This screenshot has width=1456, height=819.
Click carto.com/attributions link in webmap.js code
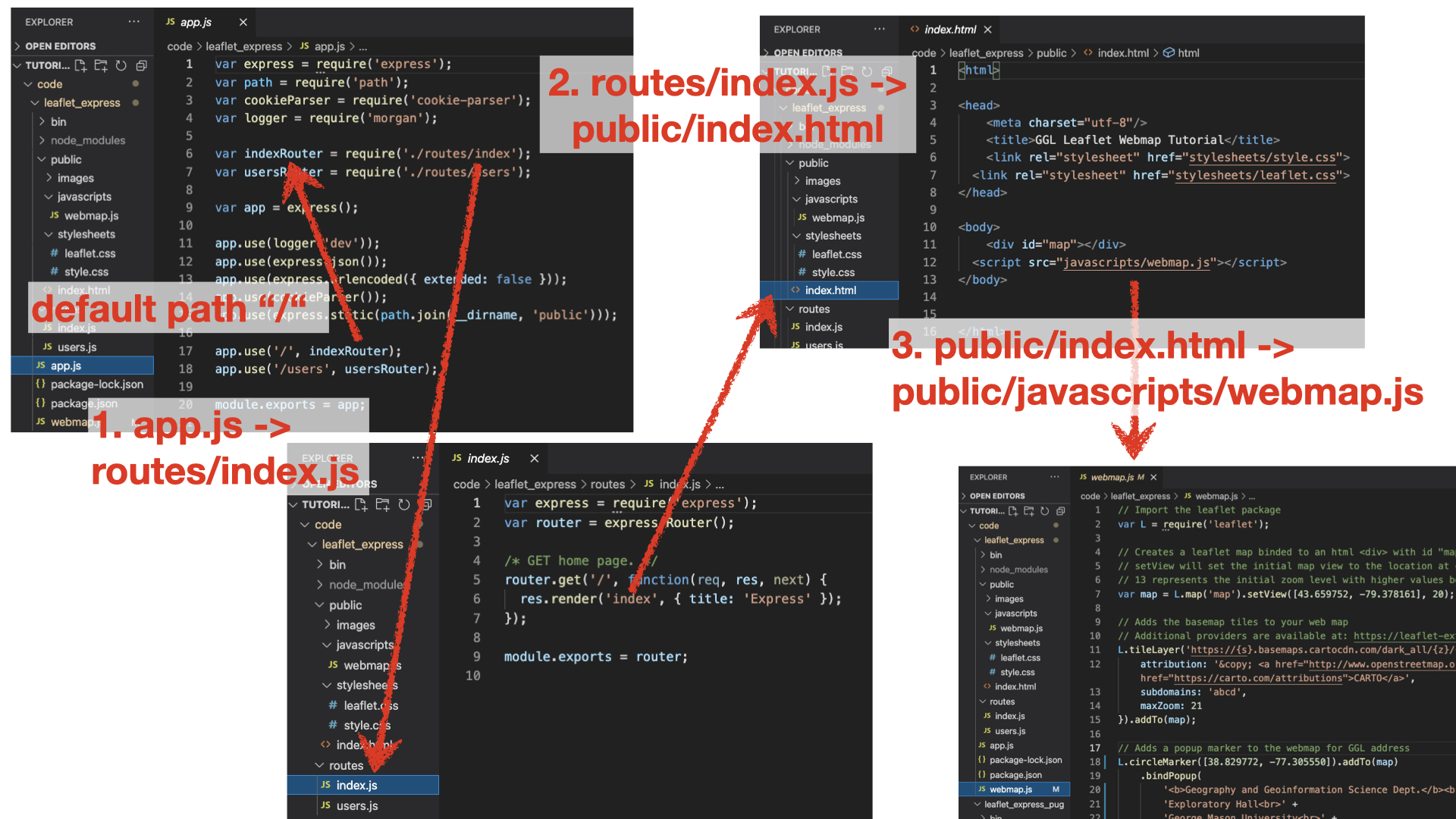click(x=1258, y=679)
